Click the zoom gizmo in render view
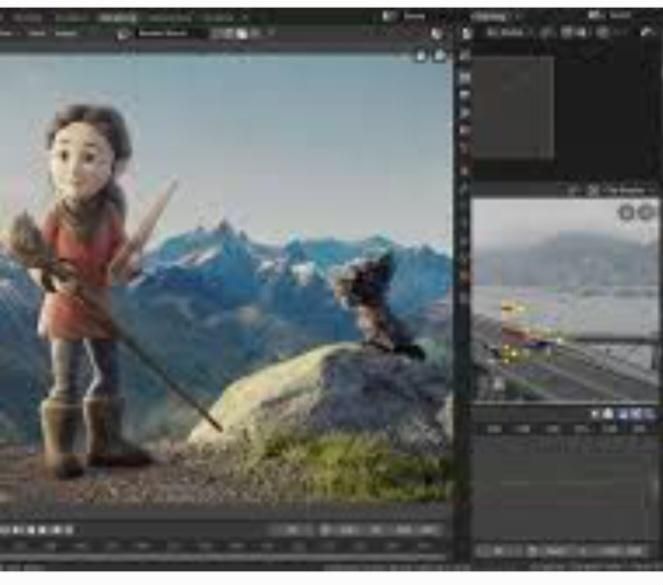This screenshot has height=585, width=663. coord(421,56)
